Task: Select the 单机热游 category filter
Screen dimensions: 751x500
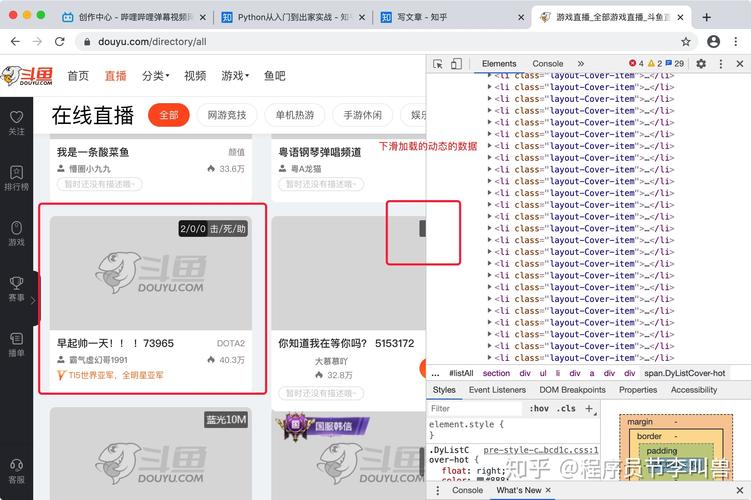Action: point(295,115)
